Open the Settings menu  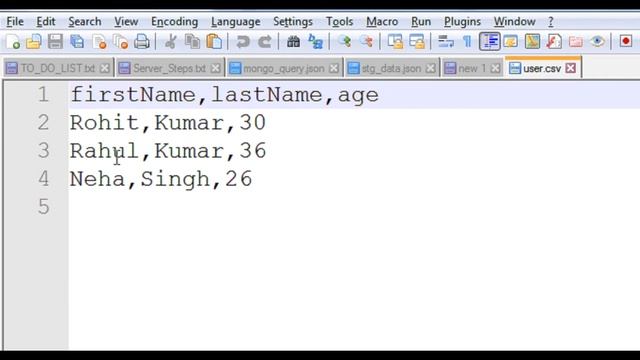coord(293,22)
